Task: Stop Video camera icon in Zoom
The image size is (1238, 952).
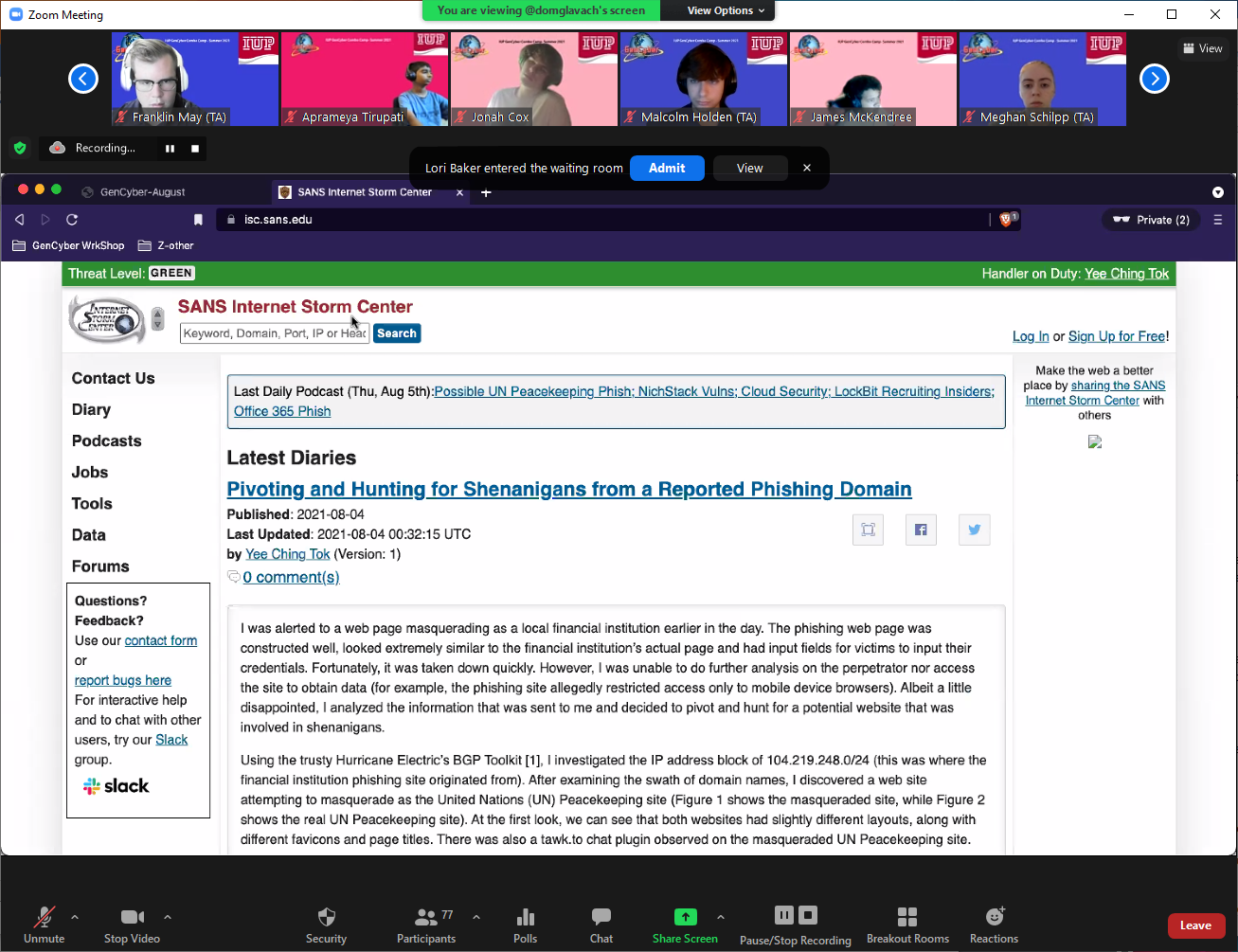Action: (132, 916)
